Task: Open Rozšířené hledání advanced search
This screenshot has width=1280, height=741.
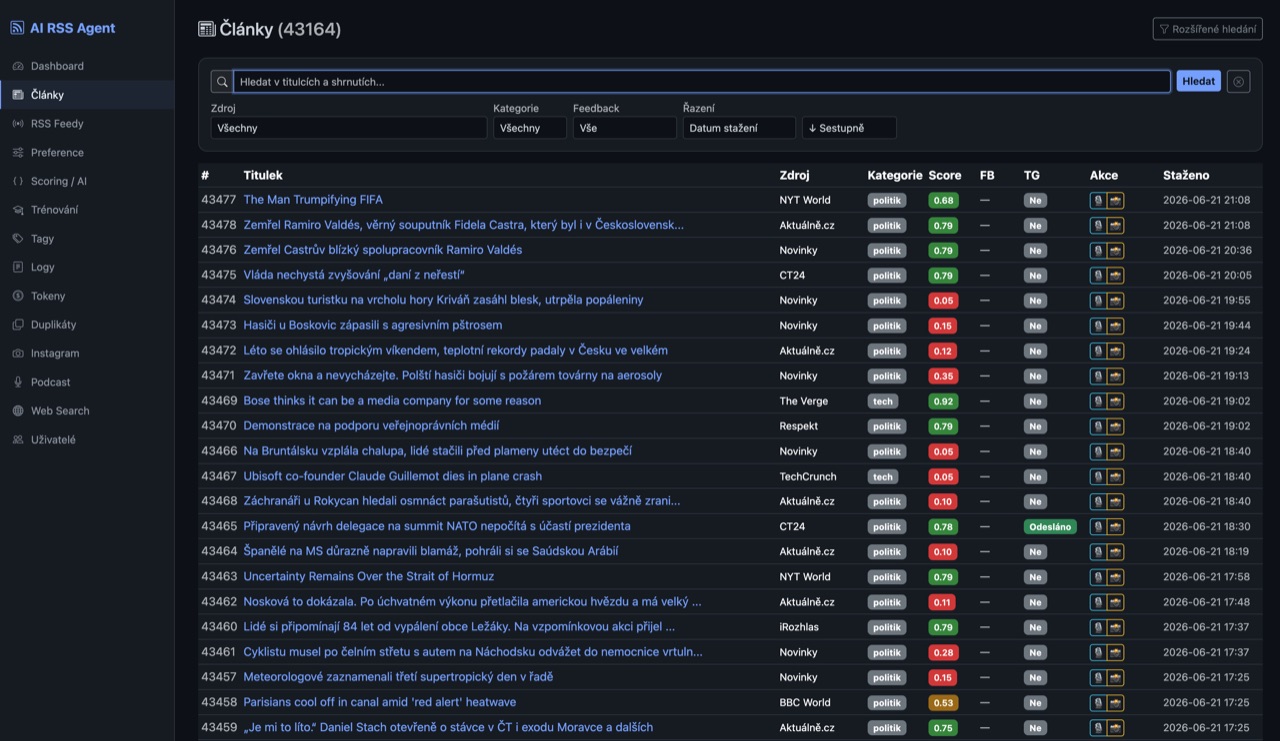Action: click(1207, 29)
